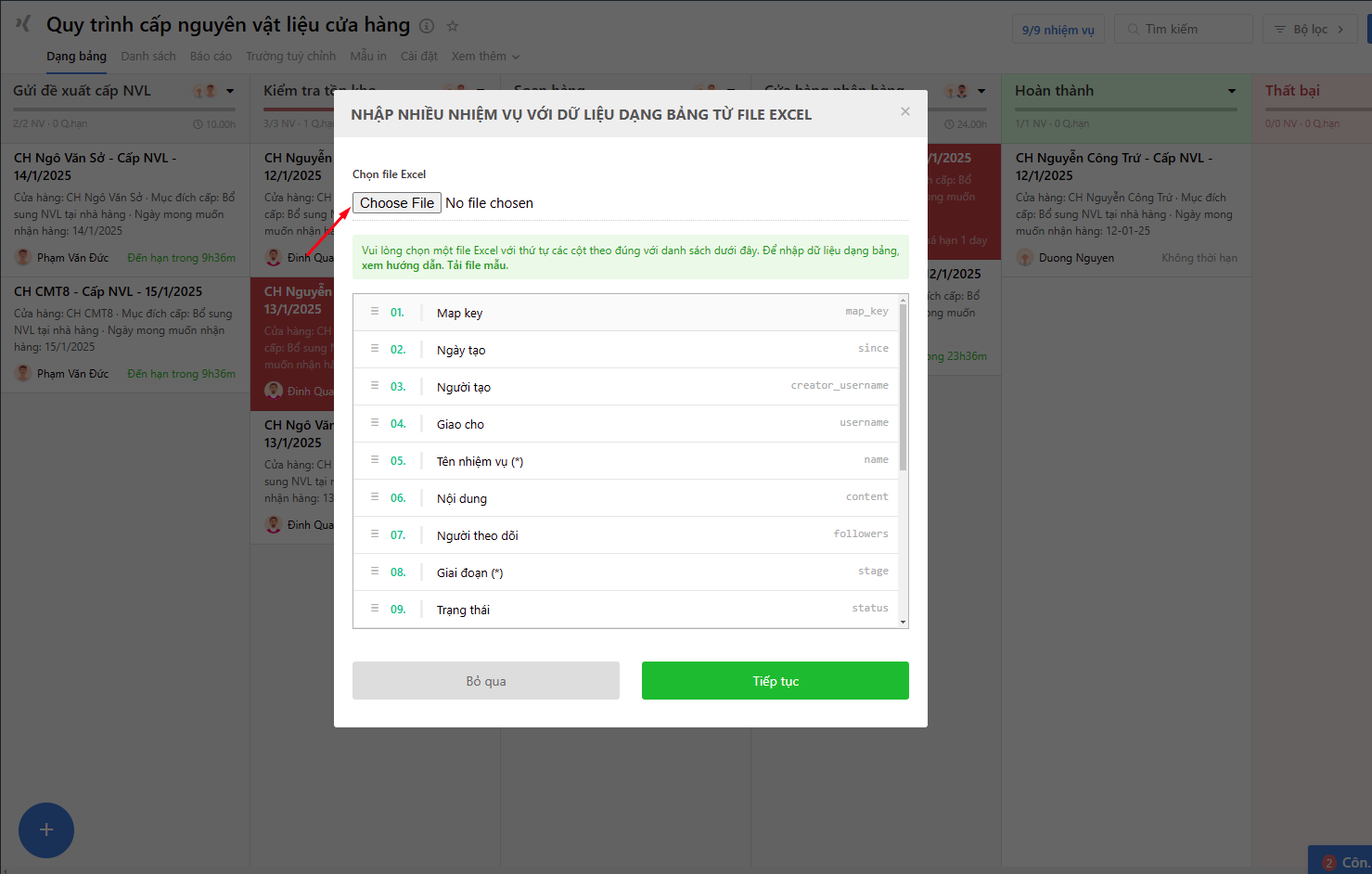Click the followers field code
This screenshot has height=874, width=1372.
861,534
